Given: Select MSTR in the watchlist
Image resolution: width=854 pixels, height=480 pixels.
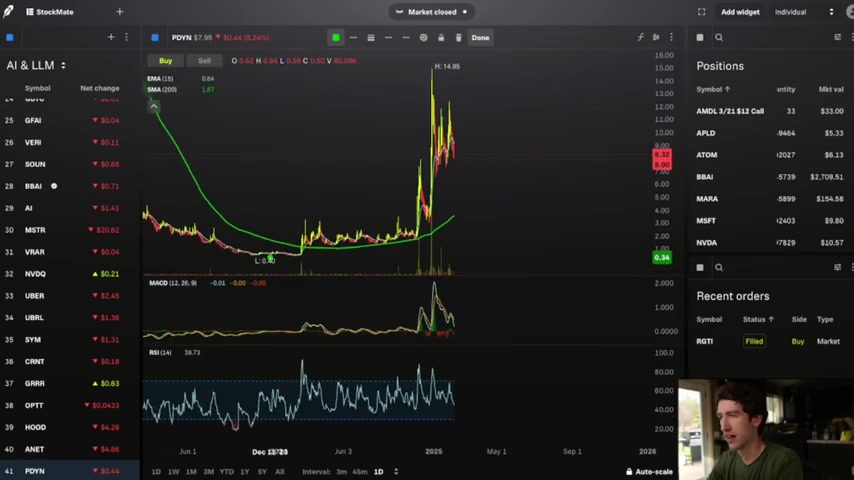Looking at the screenshot, I should point(70,230).
